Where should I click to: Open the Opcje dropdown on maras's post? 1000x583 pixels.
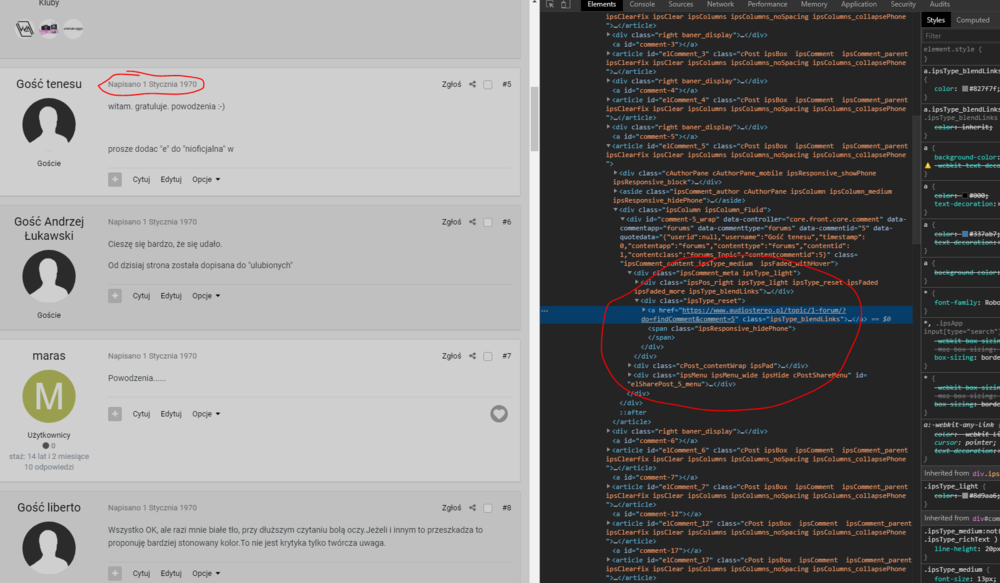206,414
